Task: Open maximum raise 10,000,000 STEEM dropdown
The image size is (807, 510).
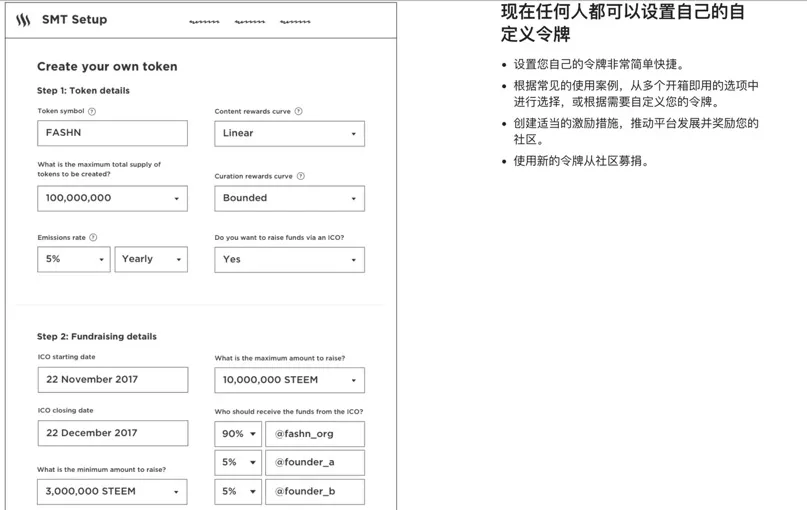Action: click(289, 380)
